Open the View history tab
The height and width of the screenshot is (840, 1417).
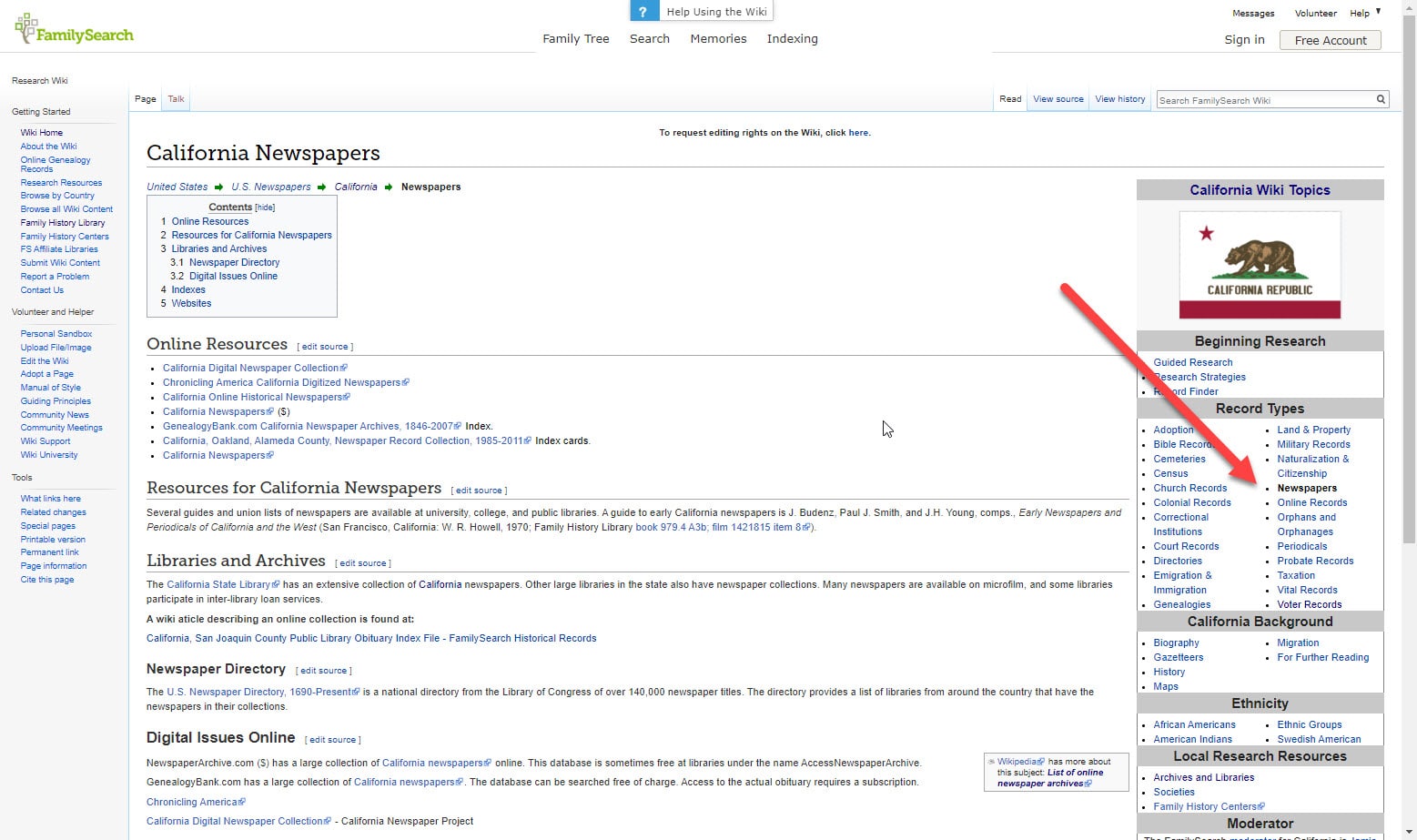(x=1120, y=99)
